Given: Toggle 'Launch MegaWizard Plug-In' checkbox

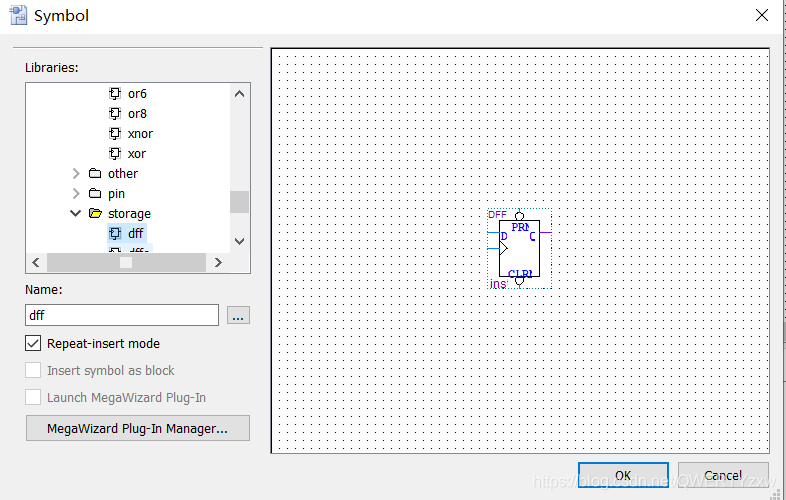Looking at the screenshot, I should click(33, 398).
